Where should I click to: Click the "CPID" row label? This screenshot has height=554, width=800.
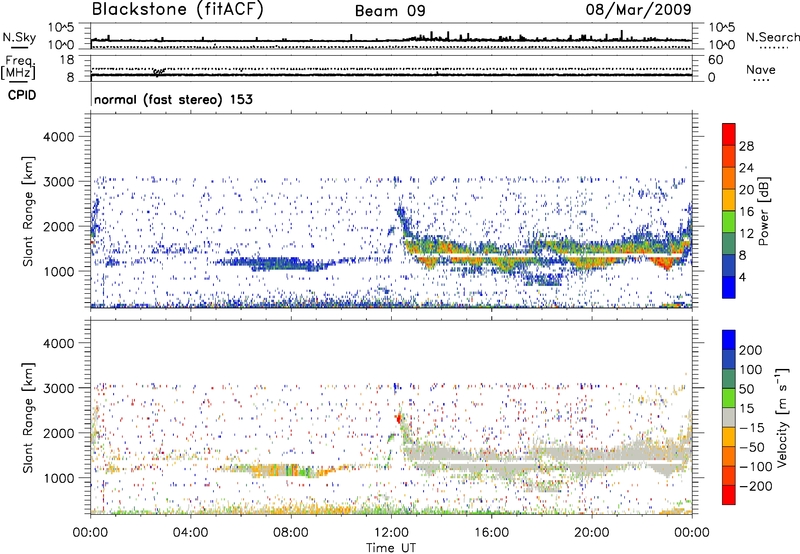tap(22, 95)
